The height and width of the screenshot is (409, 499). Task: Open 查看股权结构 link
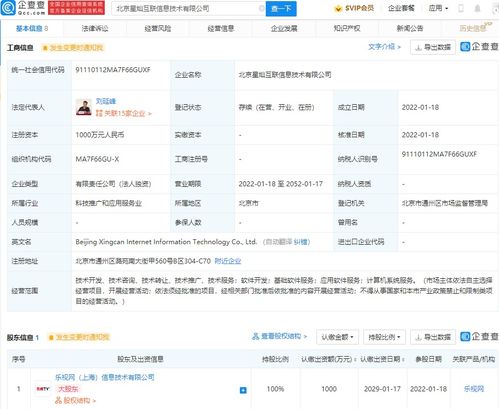tap(279, 337)
